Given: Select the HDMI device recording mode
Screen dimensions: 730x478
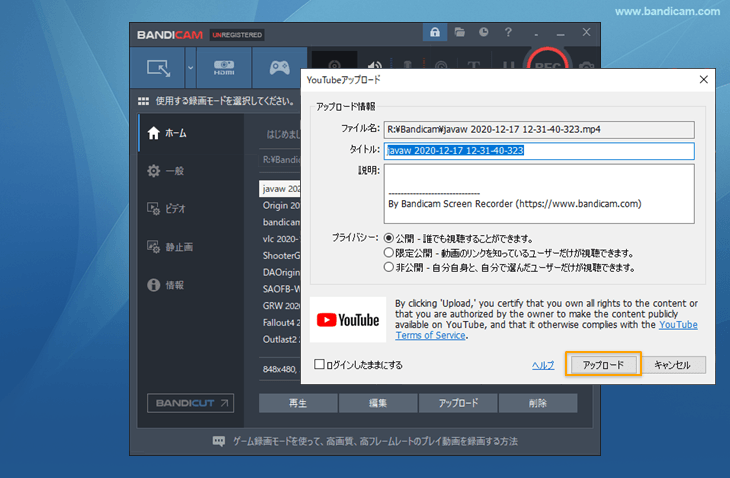Looking at the screenshot, I should click(x=224, y=68).
